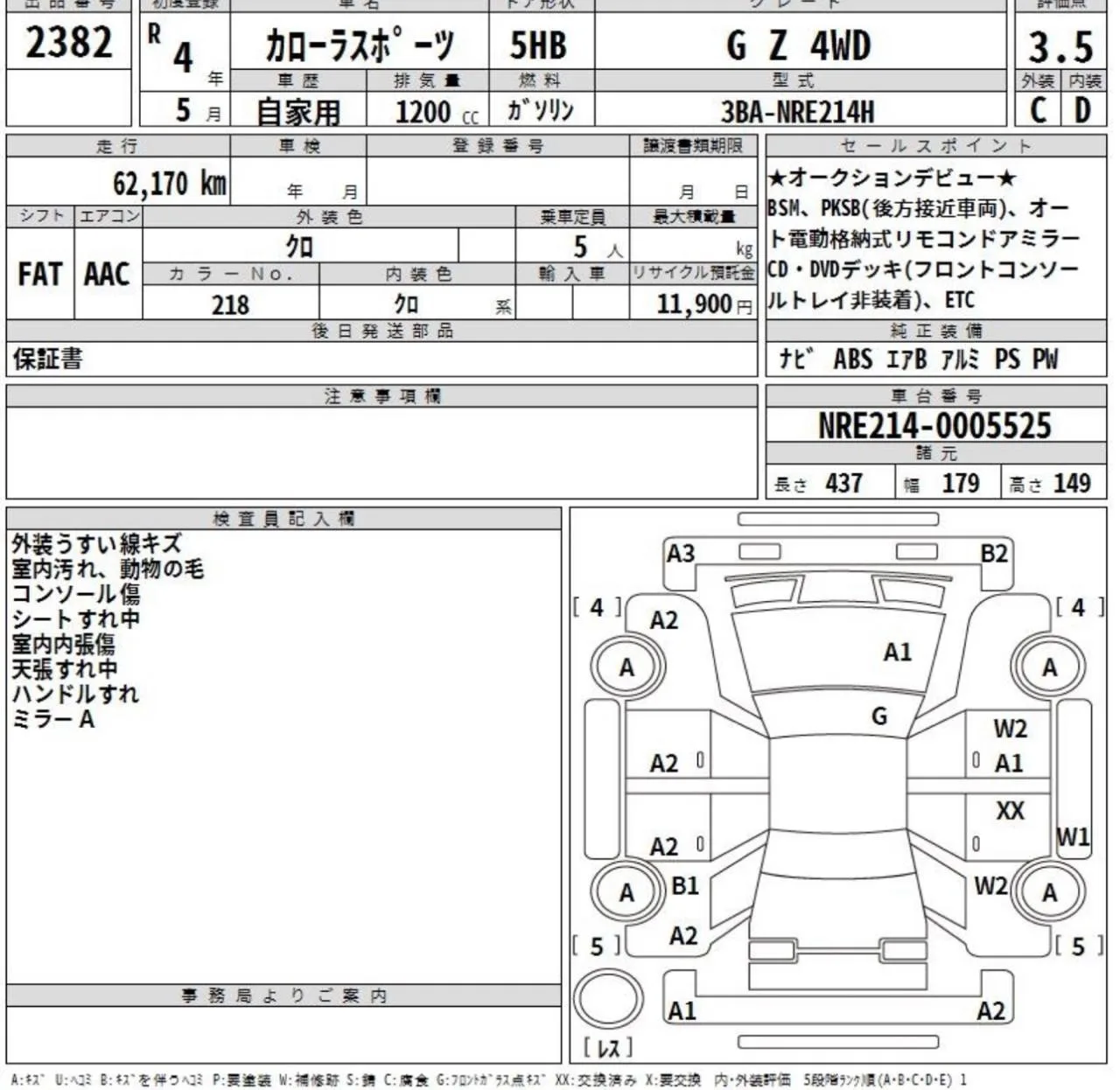Click the W1 mark on the right side
The height and width of the screenshot is (1090, 1120).
(1073, 837)
